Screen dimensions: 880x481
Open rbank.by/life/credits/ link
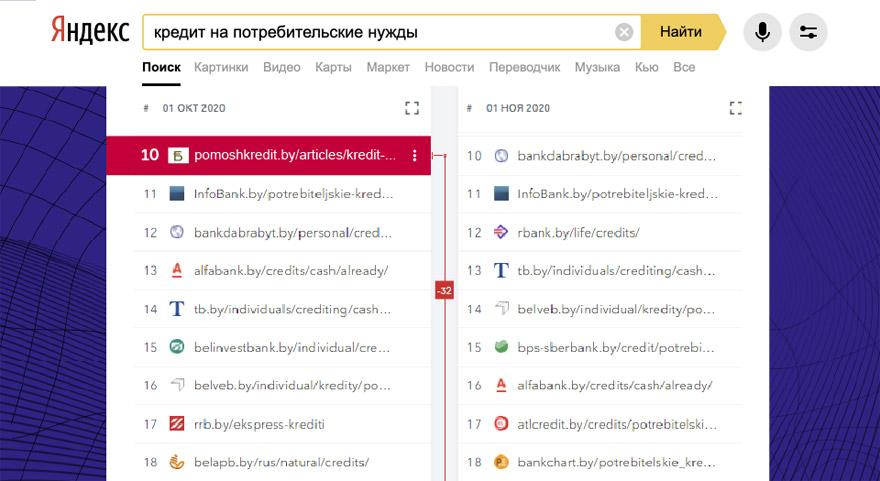pos(578,232)
